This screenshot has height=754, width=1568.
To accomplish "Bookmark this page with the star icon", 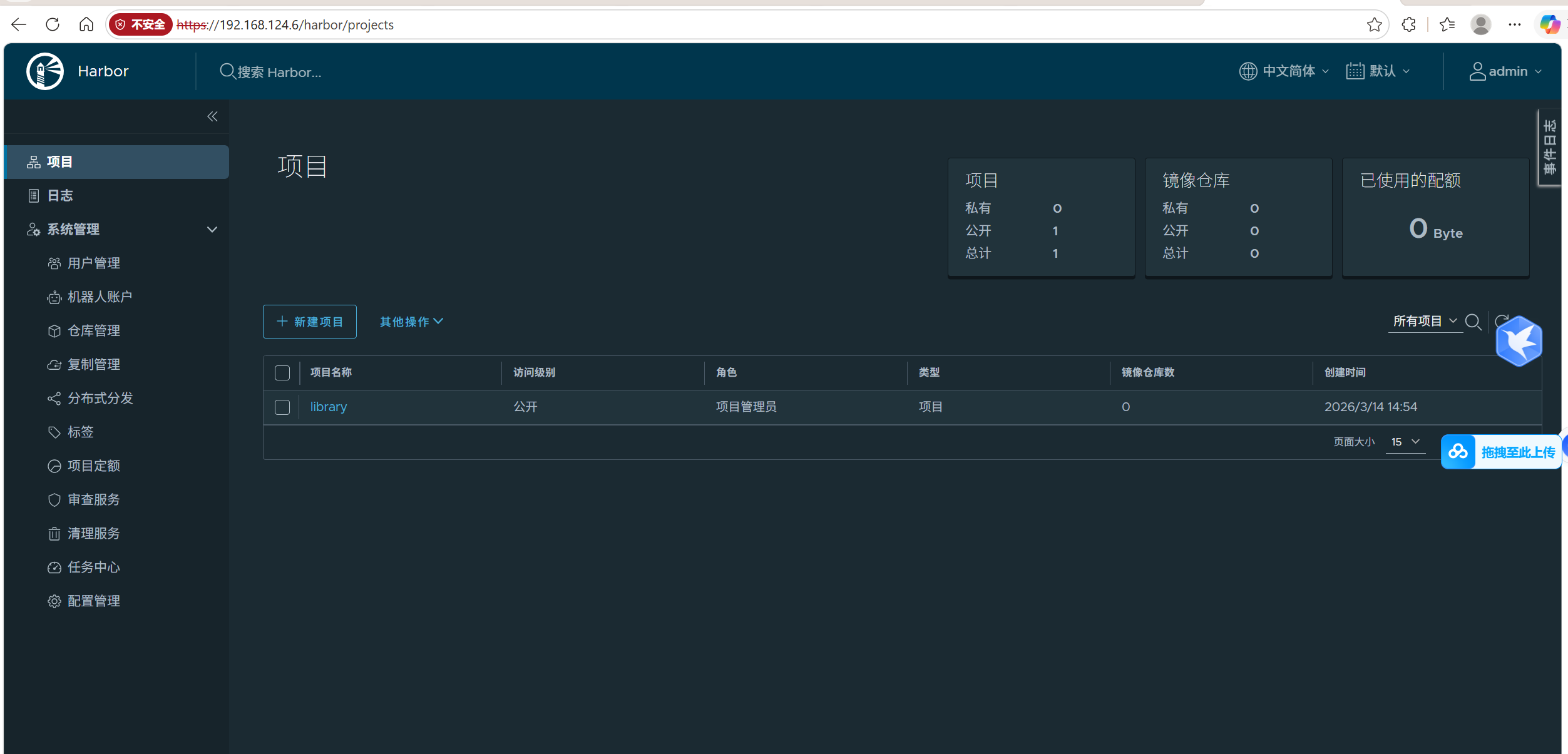I will [1374, 24].
